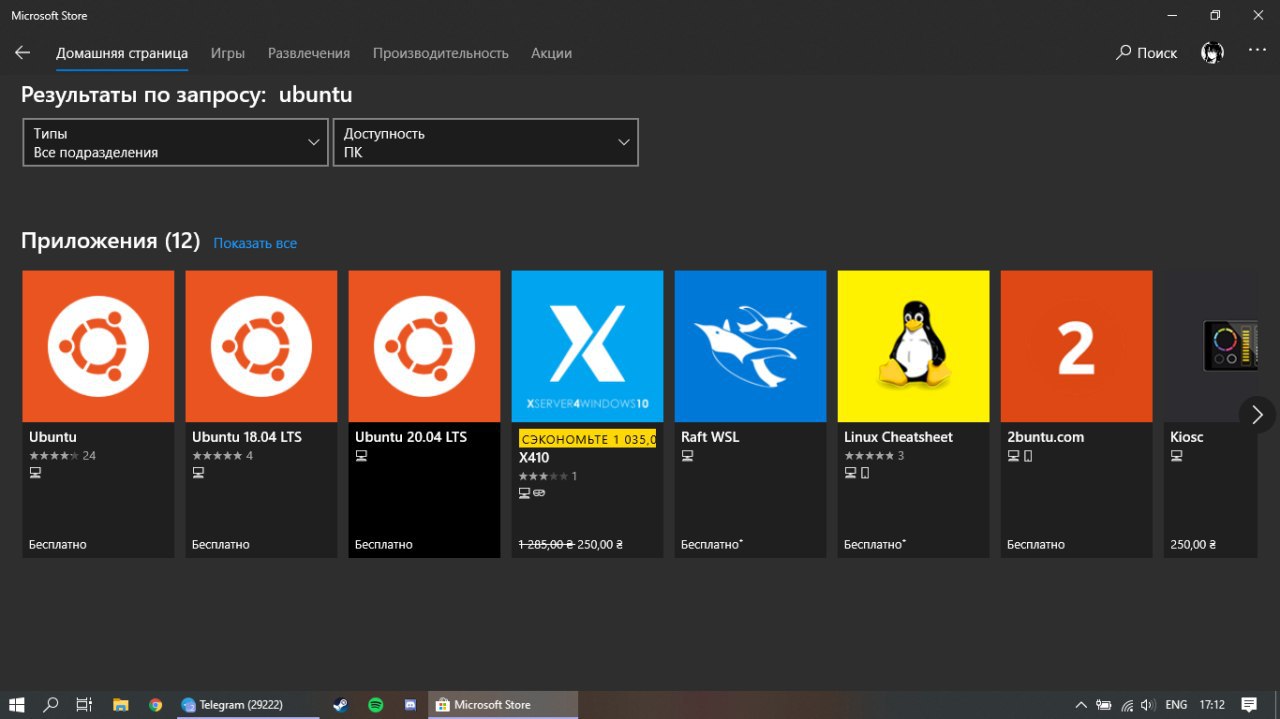
Task: Open Steam from taskbar
Action: tap(341, 705)
